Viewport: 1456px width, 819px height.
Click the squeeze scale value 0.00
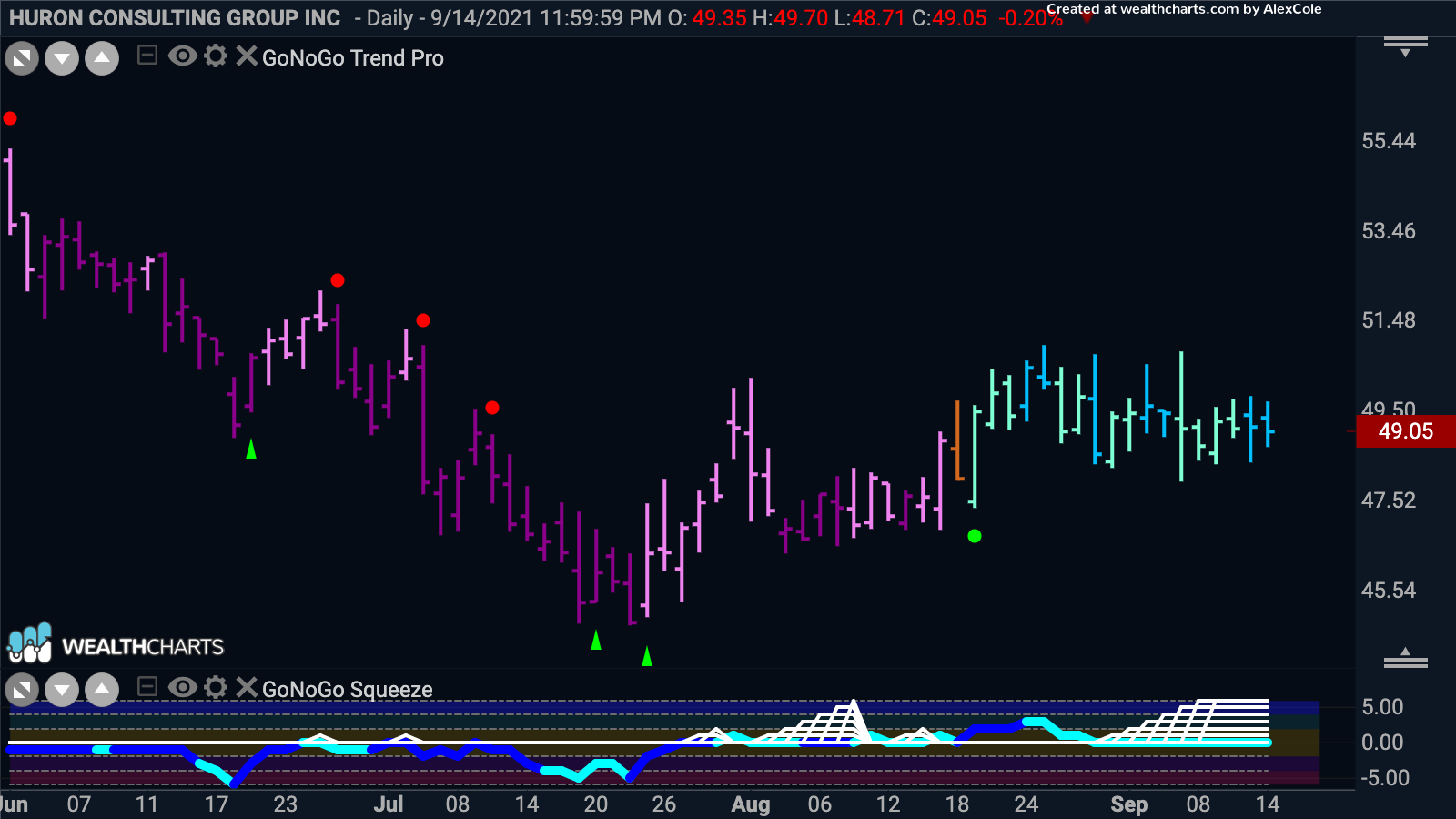[x=1382, y=743]
